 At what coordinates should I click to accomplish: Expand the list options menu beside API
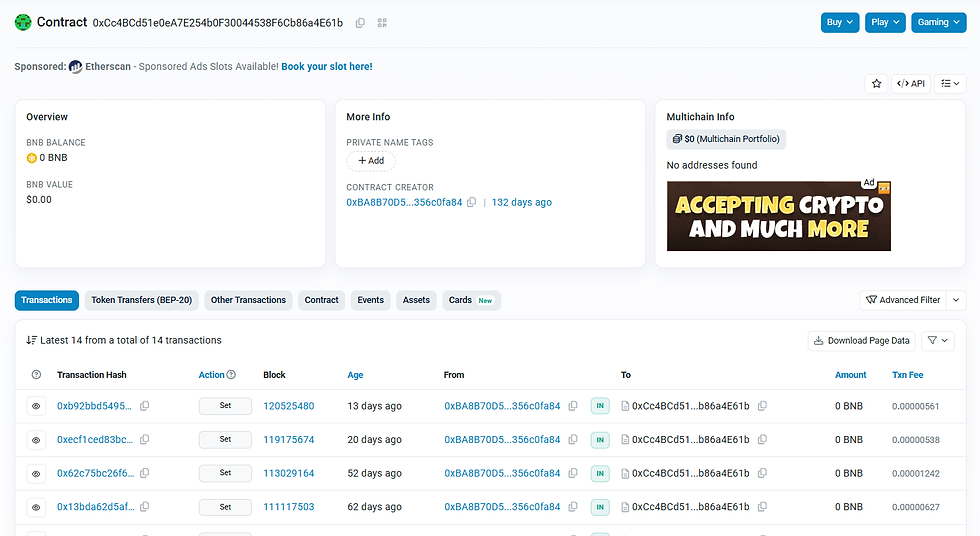pyautogui.click(x=950, y=84)
